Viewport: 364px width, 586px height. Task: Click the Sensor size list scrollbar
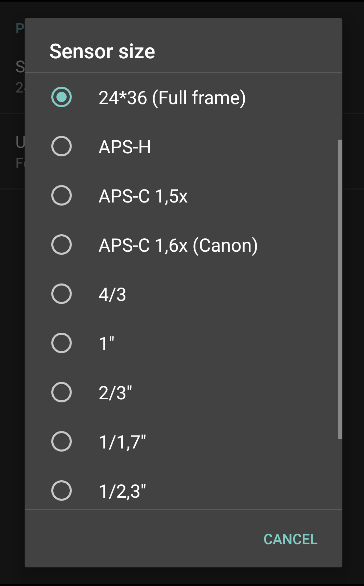point(339,289)
